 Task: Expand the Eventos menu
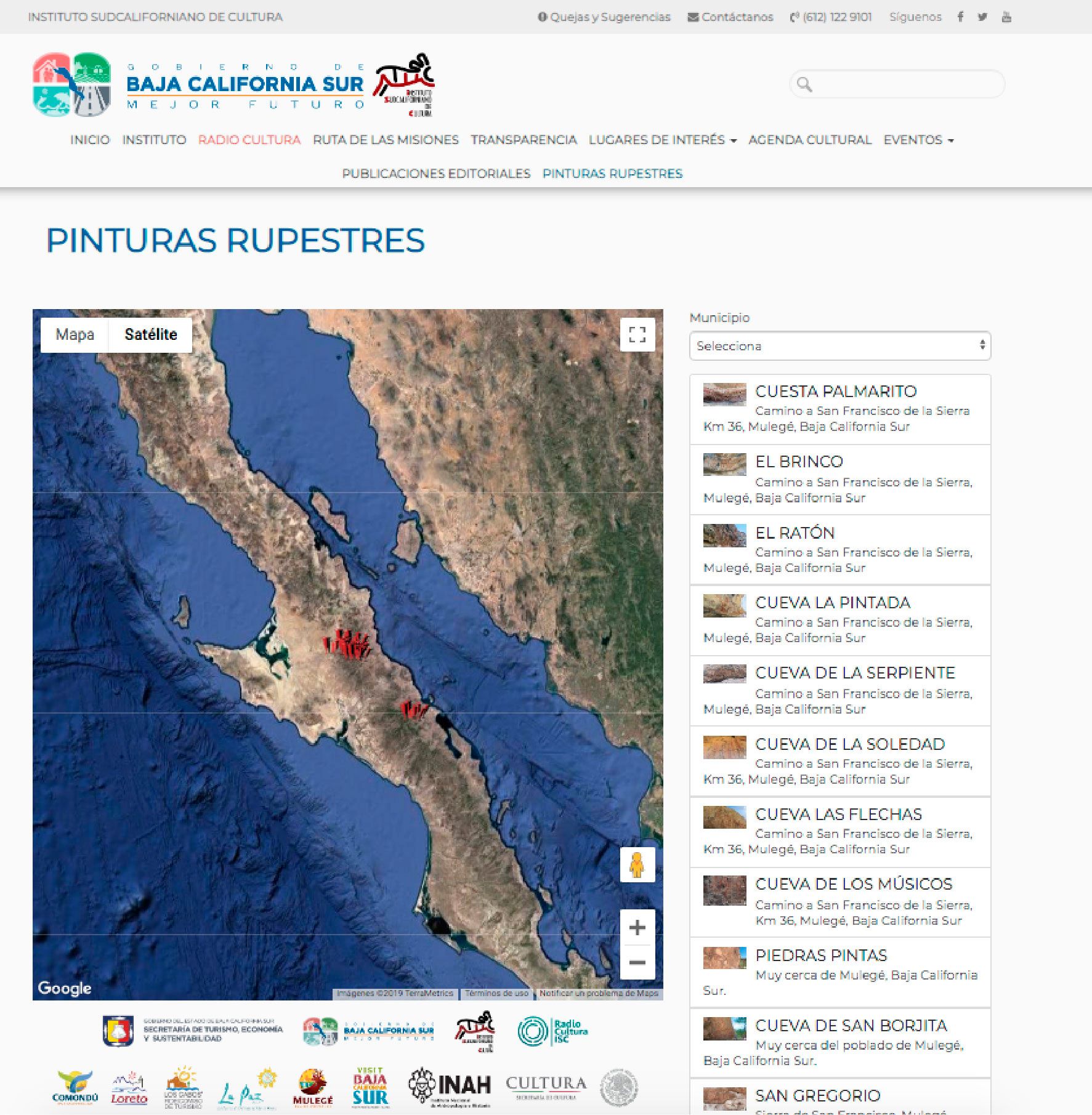point(918,140)
